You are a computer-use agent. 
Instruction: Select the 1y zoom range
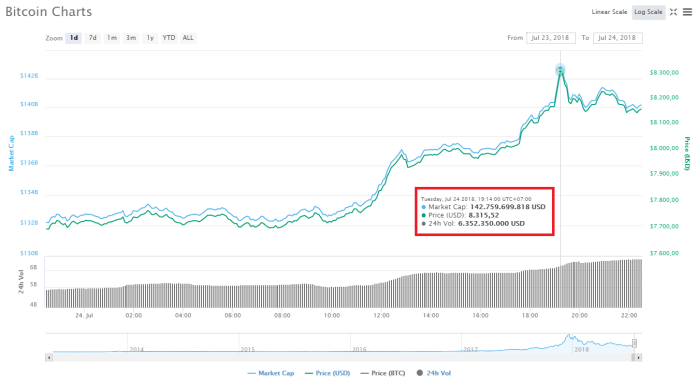tap(150, 38)
